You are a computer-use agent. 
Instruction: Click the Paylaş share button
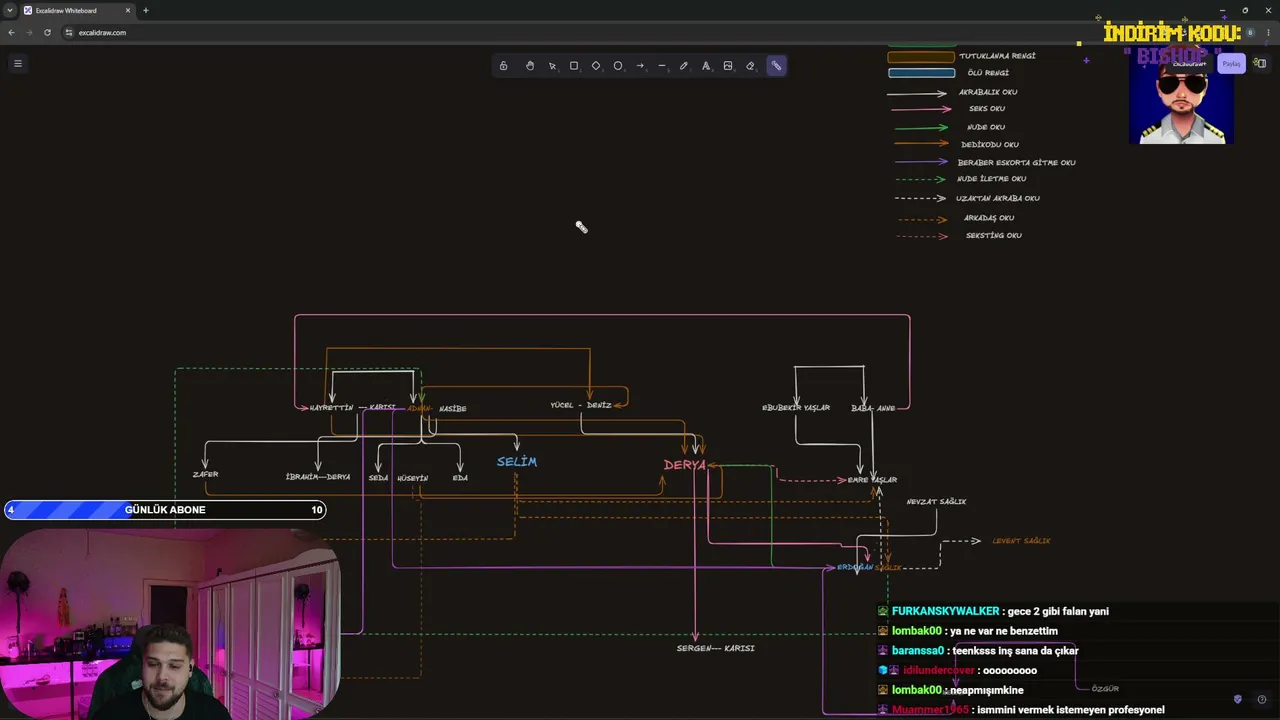(x=1231, y=63)
